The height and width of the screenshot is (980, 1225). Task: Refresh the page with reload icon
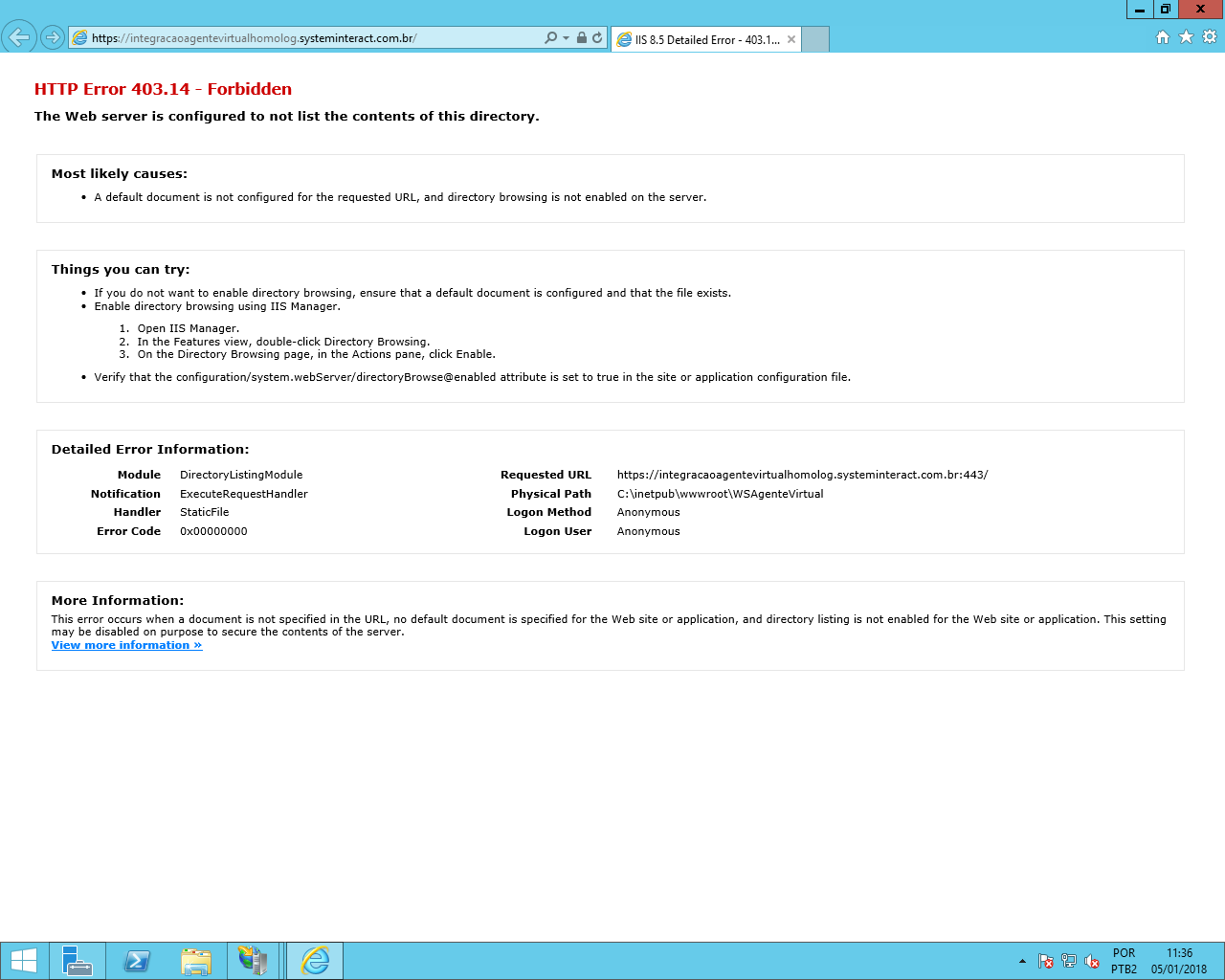pos(597,38)
